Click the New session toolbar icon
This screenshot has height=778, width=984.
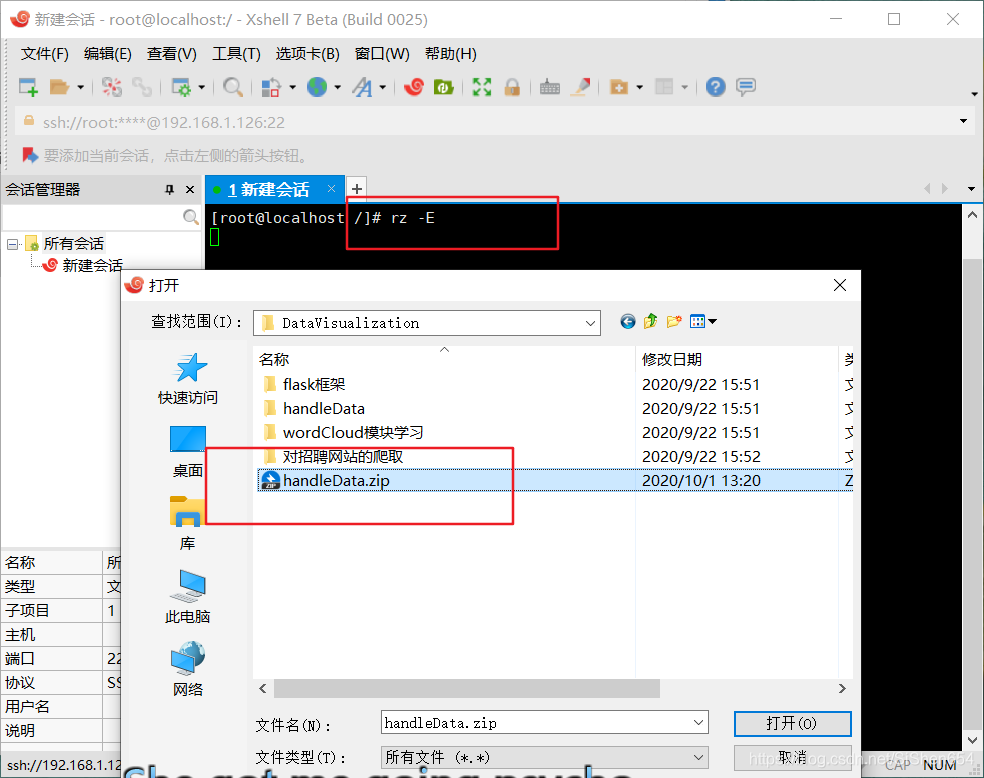click(x=28, y=87)
